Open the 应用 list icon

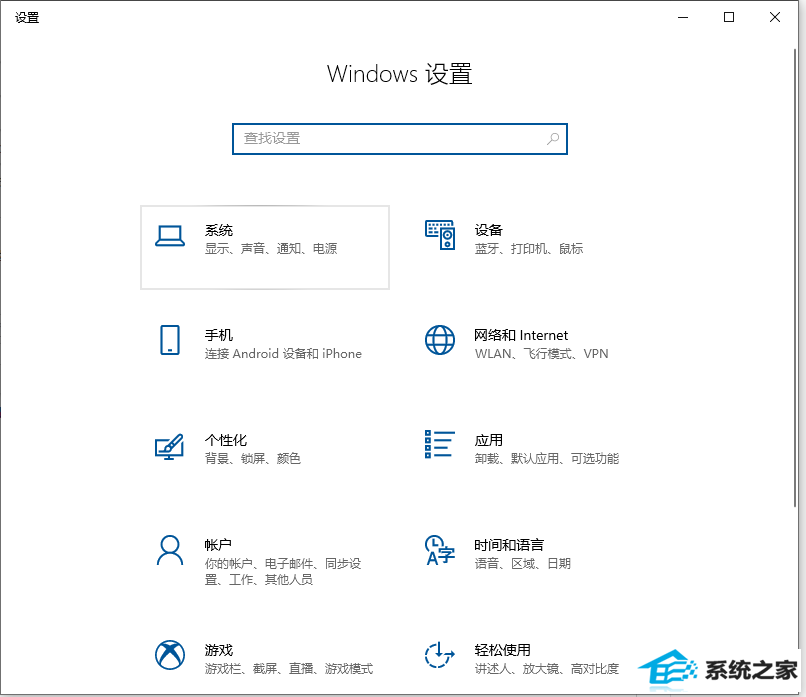click(x=440, y=444)
